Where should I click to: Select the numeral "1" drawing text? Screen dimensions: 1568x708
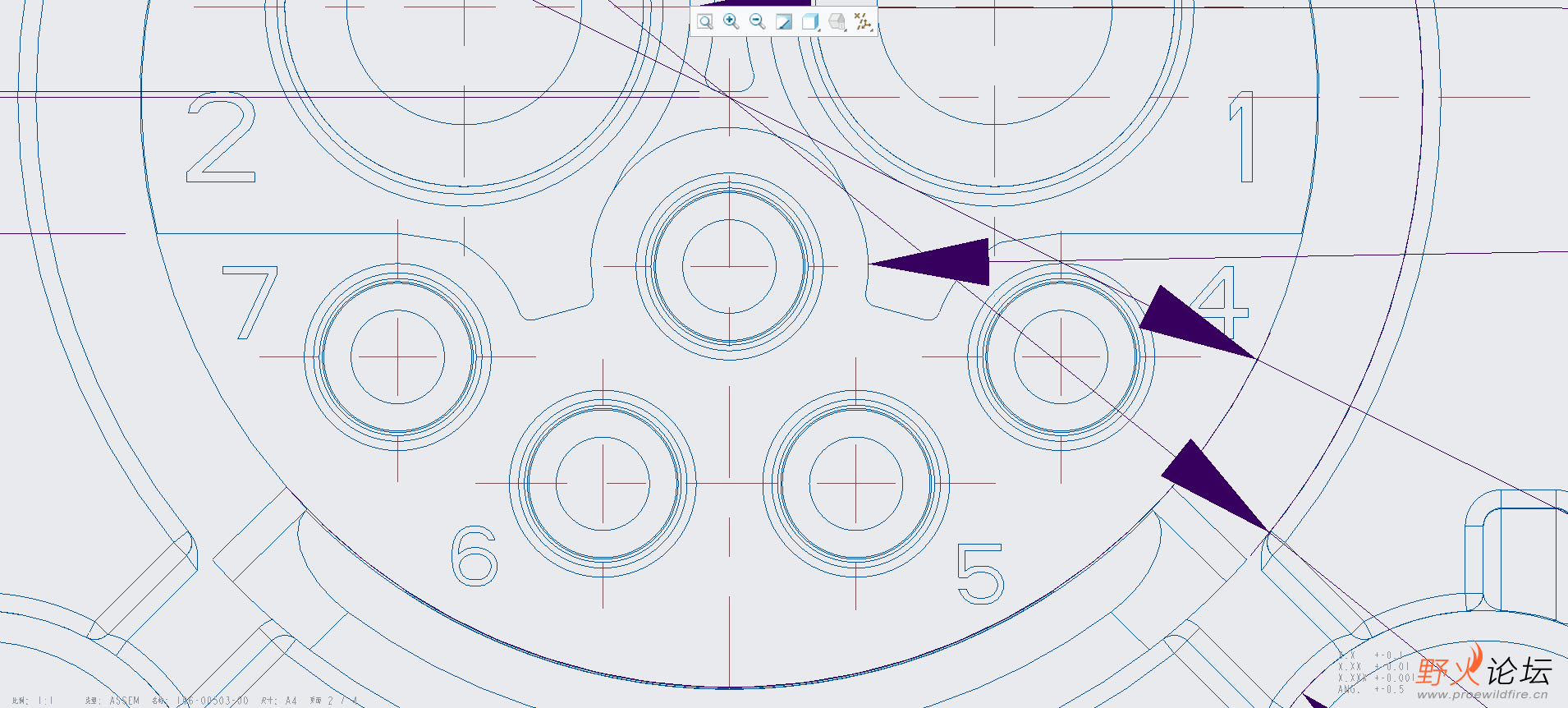[1242, 136]
